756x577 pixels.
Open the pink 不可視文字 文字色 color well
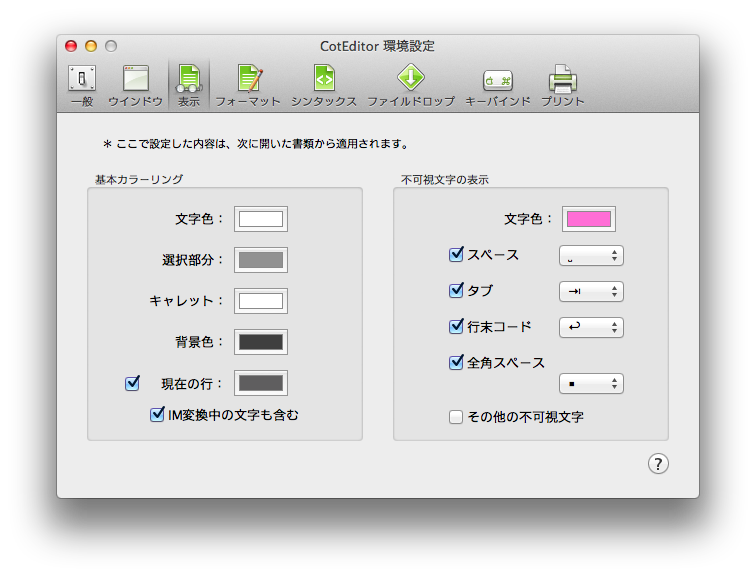tap(589, 219)
